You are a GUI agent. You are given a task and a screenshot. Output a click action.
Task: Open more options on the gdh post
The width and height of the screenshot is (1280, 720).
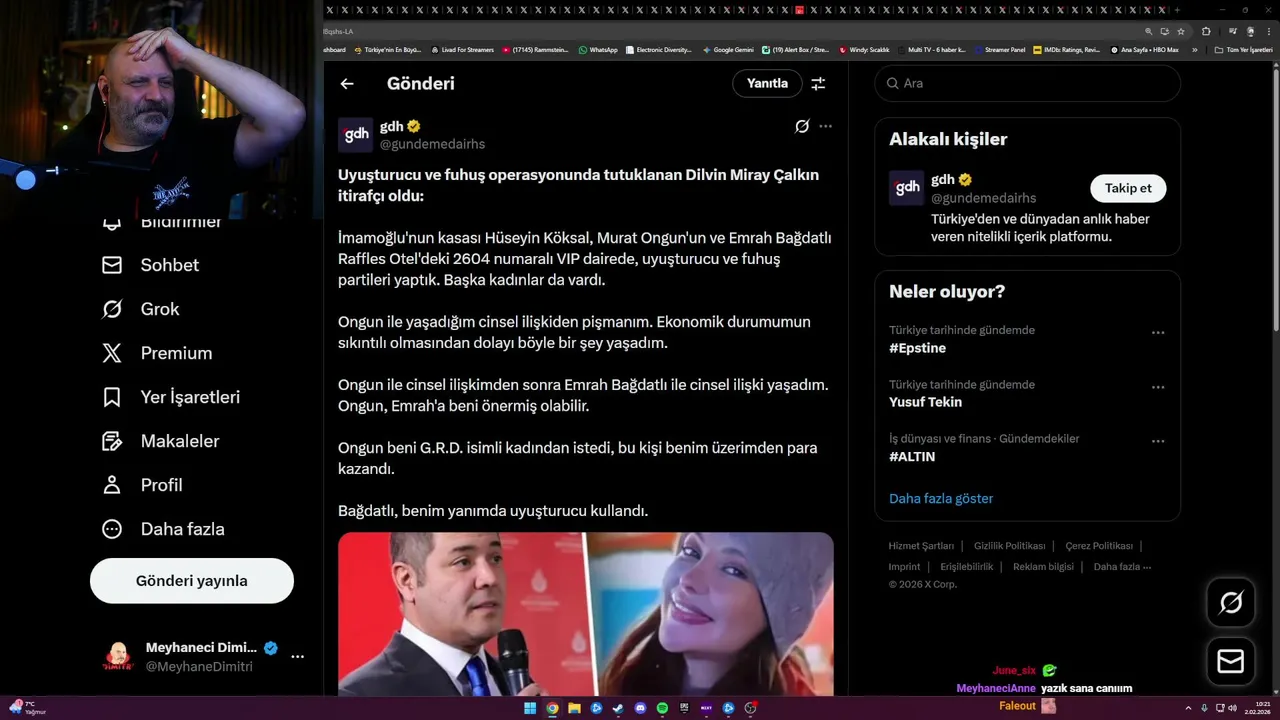point(825,126)
